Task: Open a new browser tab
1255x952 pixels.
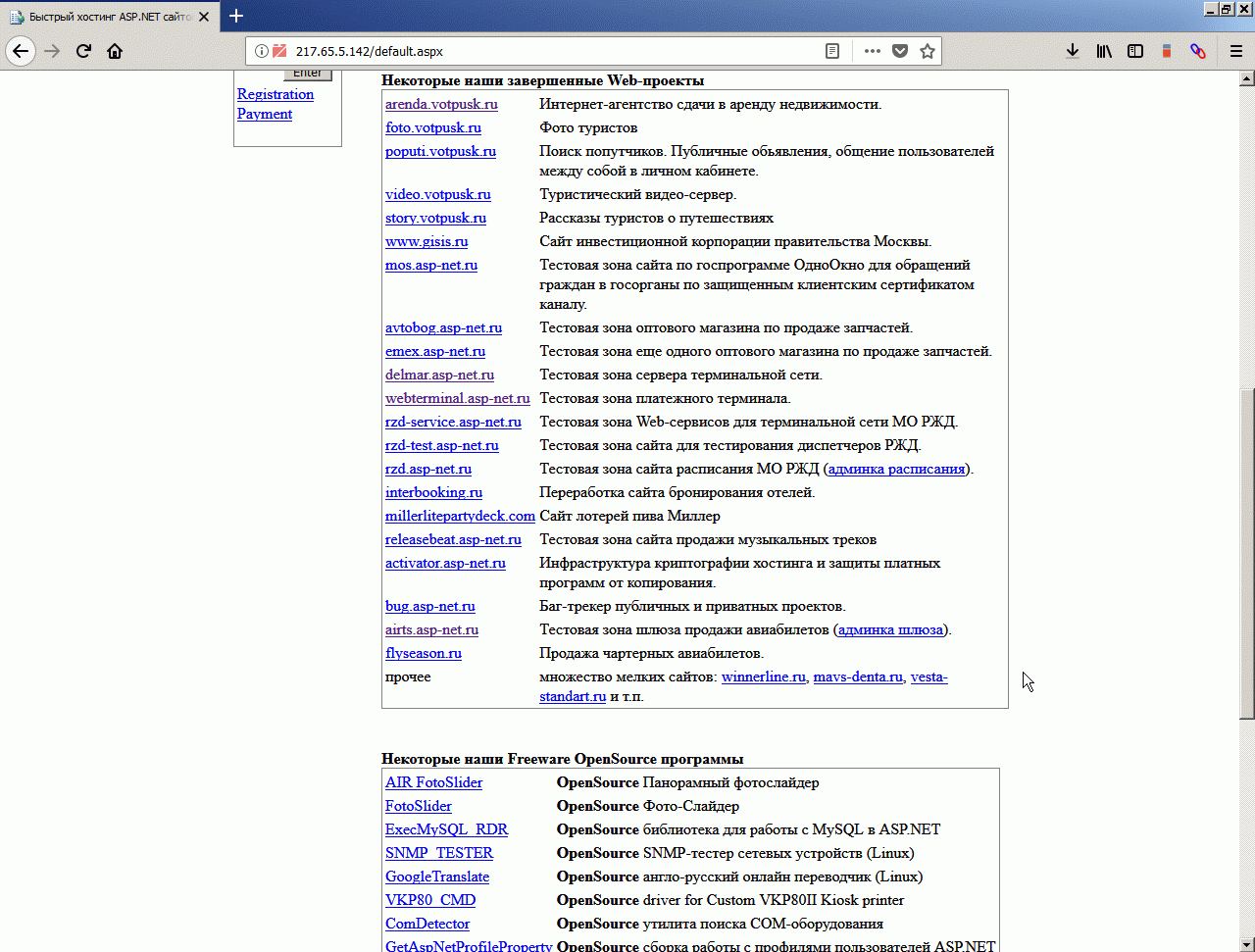Action: click(236, 17)
